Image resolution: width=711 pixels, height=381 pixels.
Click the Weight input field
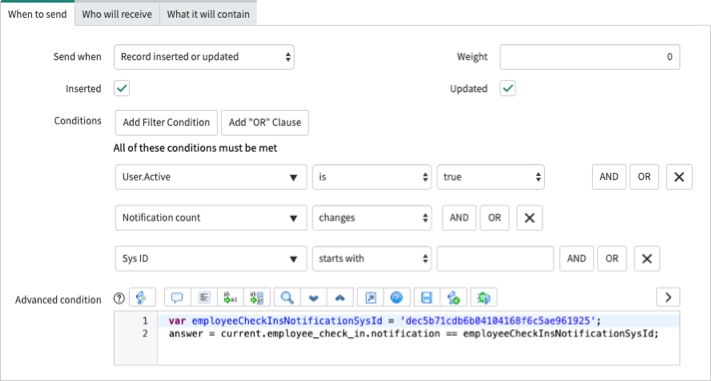[589, 57]
